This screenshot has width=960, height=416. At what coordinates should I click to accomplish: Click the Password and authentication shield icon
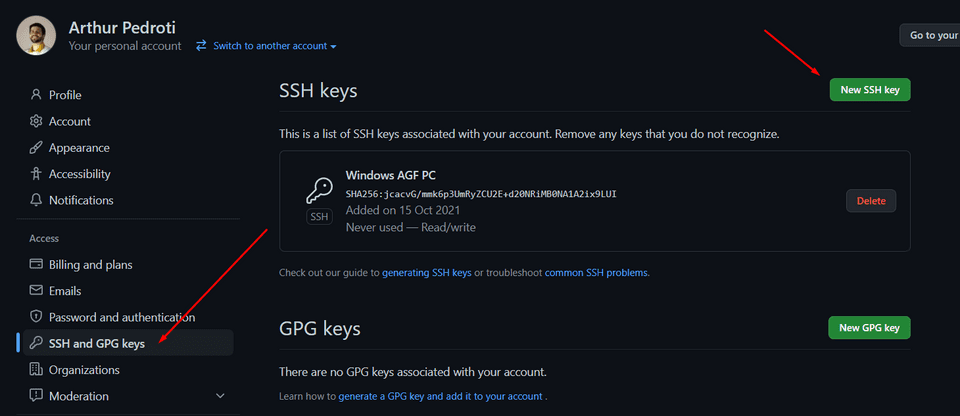pyautogui.click(x=37, y=317)
